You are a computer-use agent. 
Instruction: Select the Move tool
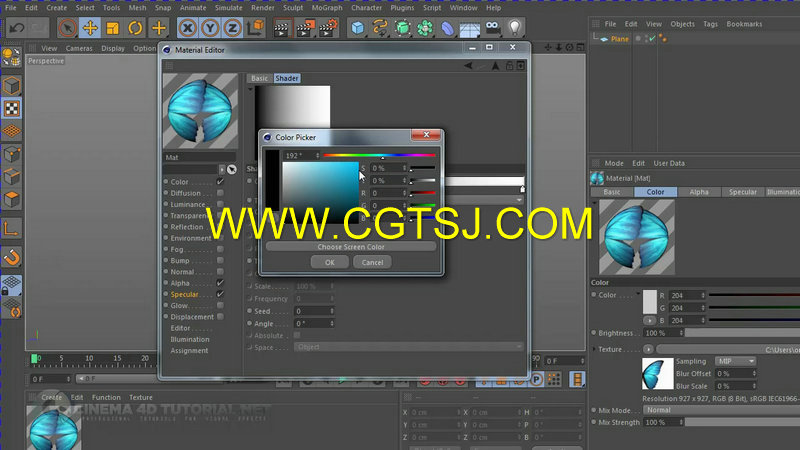click(90, 28)
